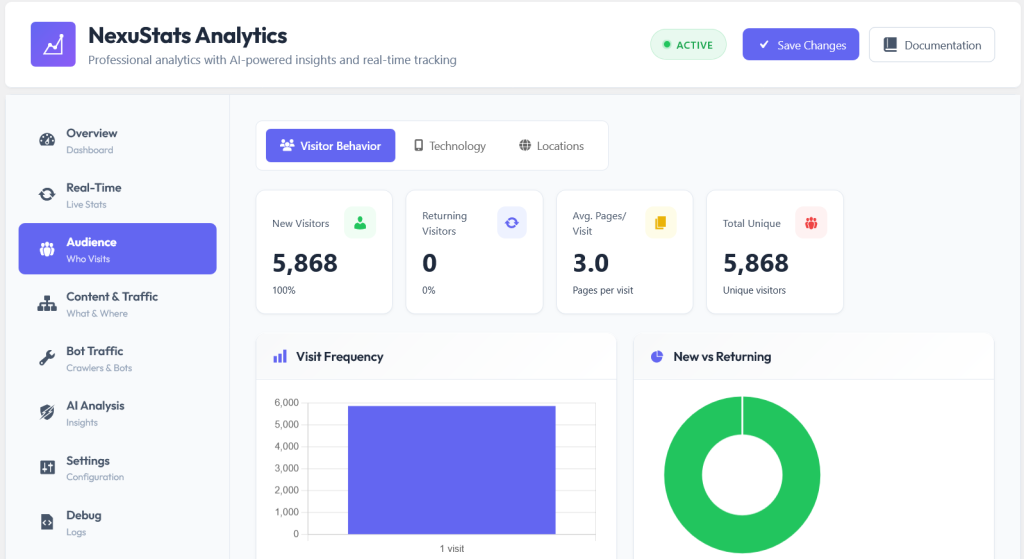Screen dimensions: 1024x559
Task: Click the Returning Visitors refresh icon
Action: point(511,223)
